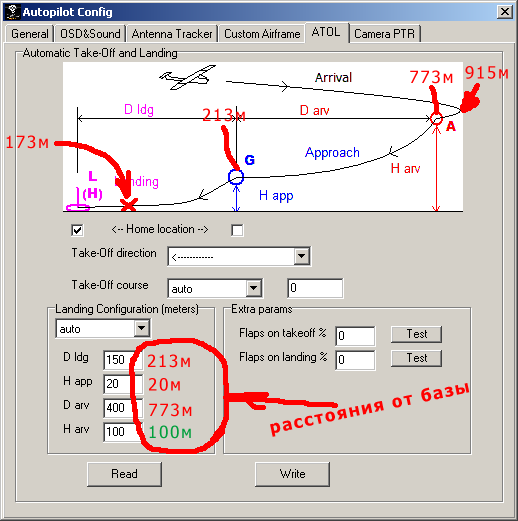Uncheck the left Home location checkbox
Screen dimensions: 518x521
77,230
